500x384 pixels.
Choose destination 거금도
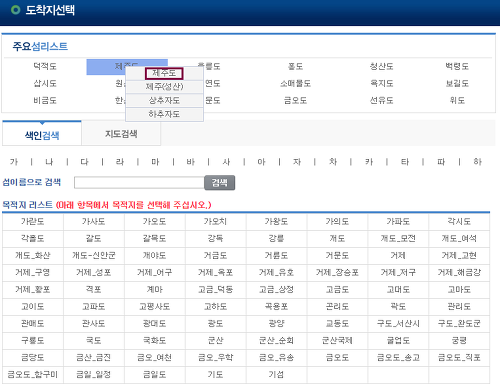[216, 256]
